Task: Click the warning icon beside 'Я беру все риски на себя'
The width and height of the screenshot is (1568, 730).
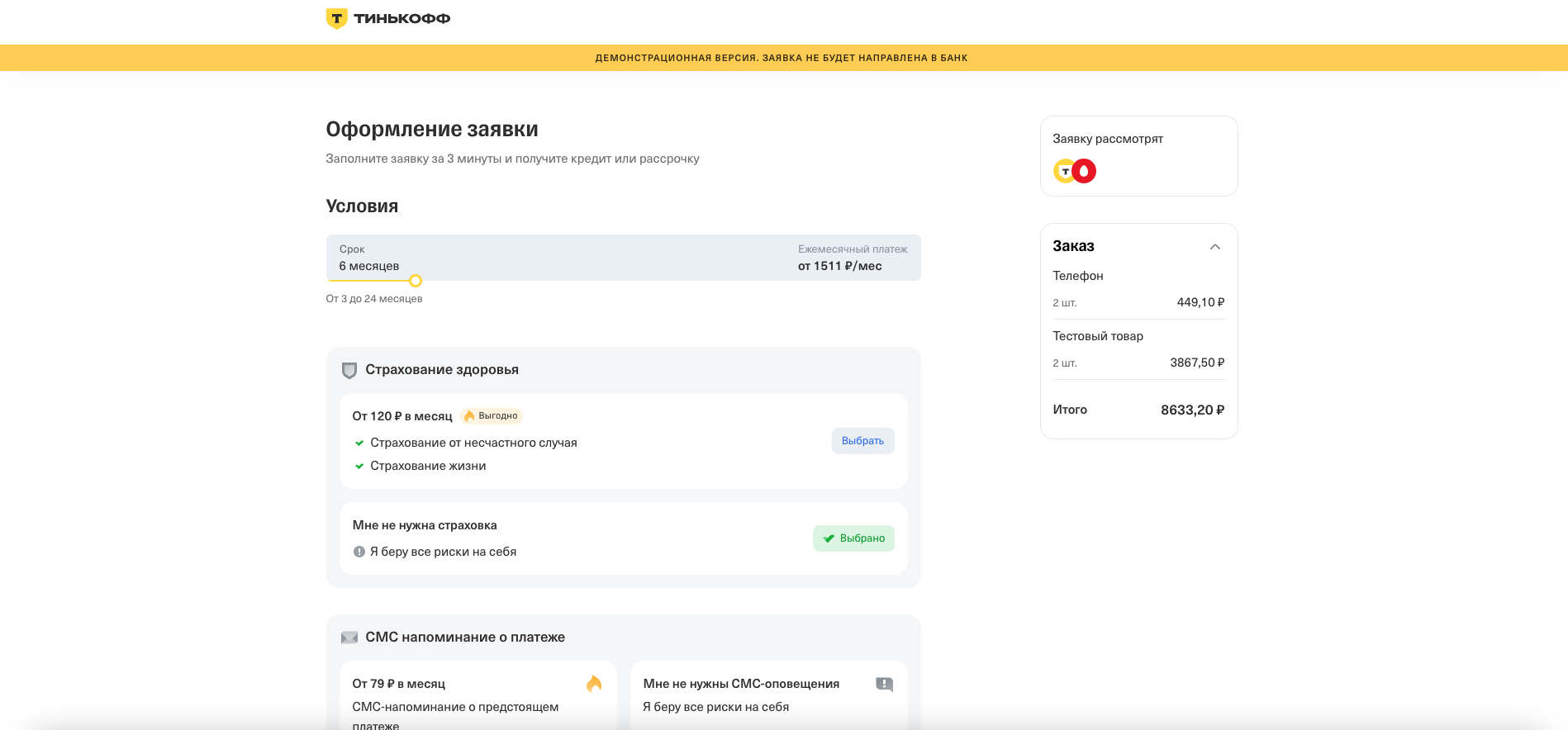Action: point(359,552)
